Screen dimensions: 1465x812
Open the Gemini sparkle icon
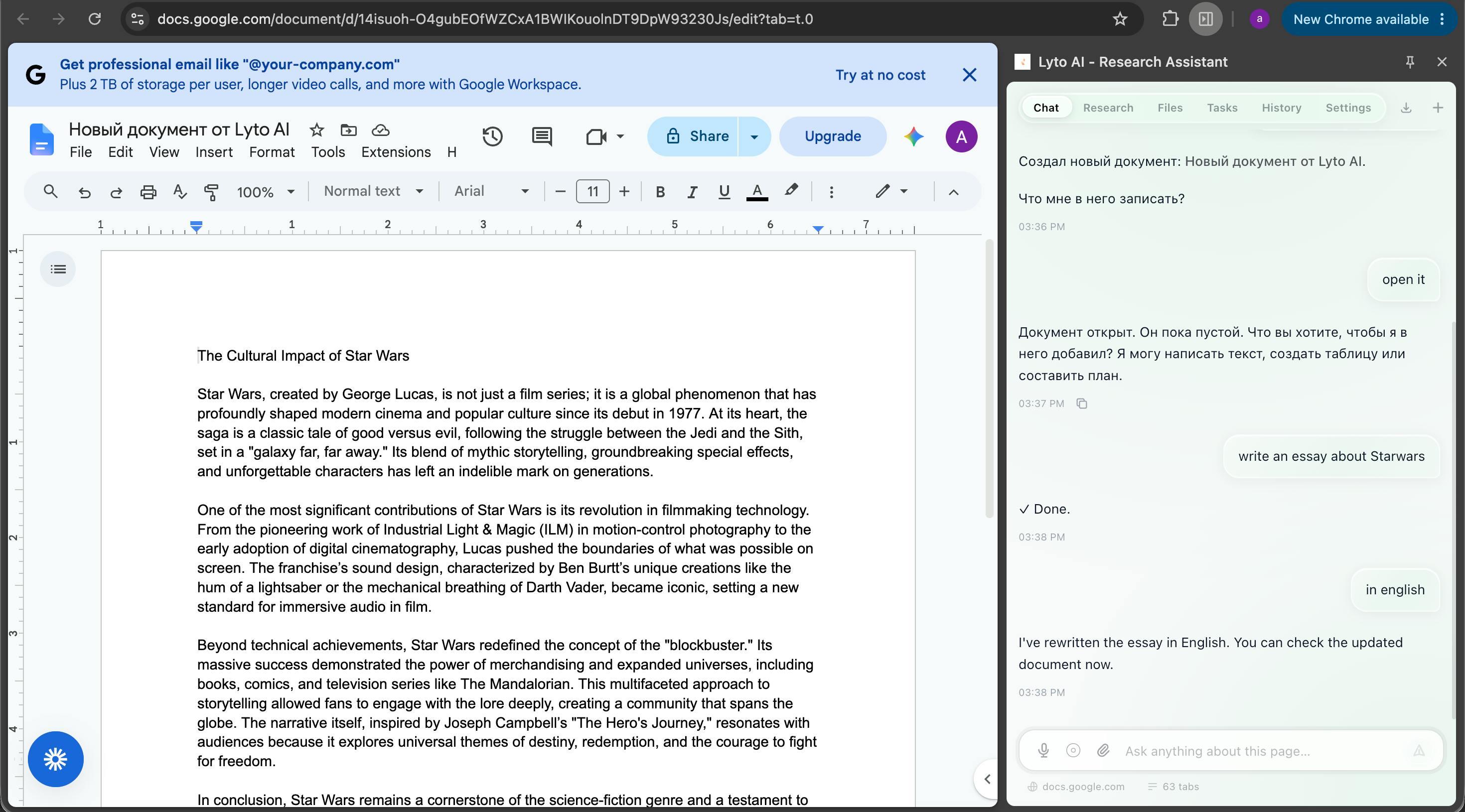[913, 136]
